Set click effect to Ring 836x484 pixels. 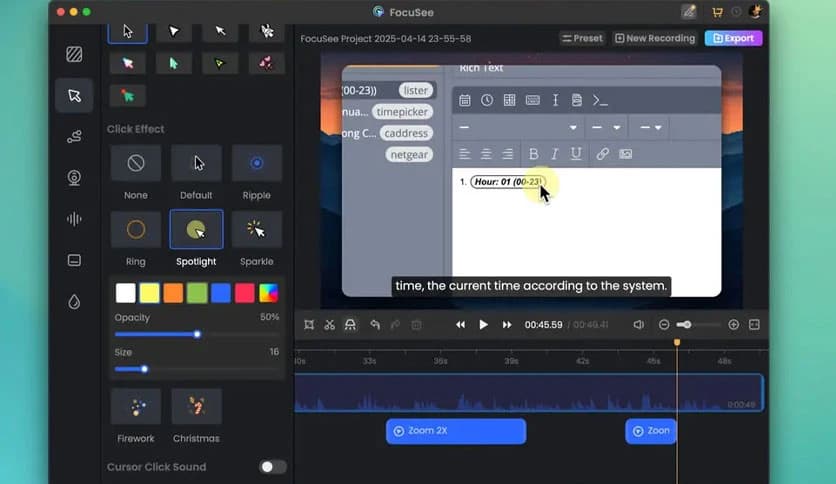tap(136, 229)
